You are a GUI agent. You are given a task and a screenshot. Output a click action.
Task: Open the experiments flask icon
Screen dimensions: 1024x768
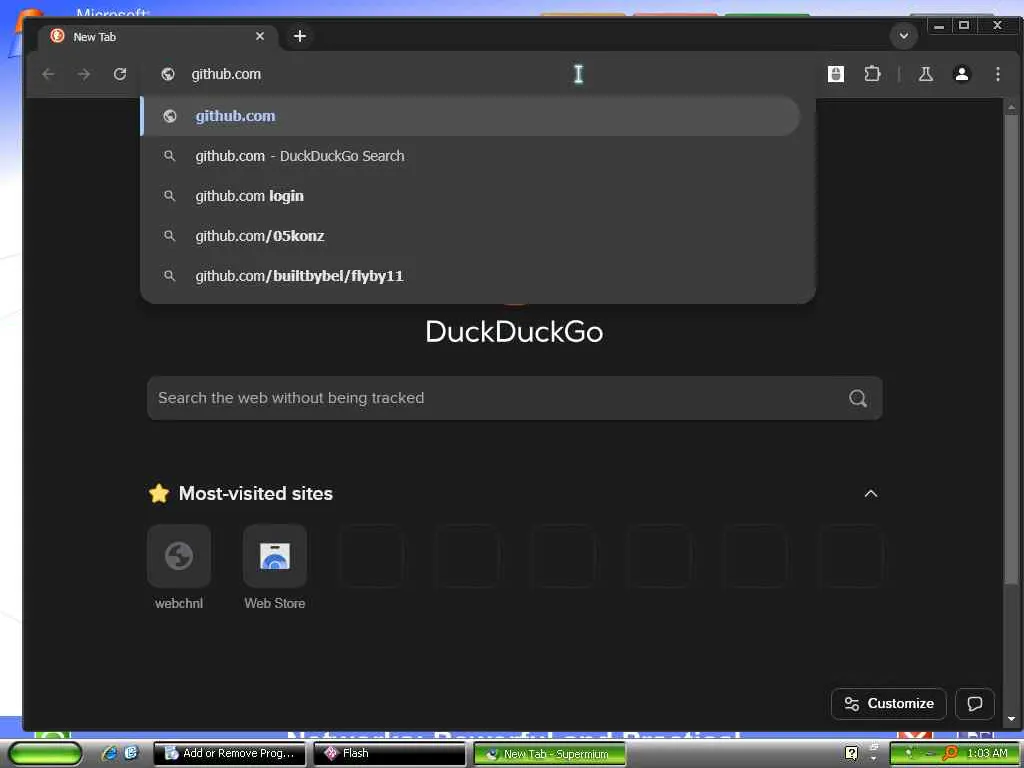(925, 74)
